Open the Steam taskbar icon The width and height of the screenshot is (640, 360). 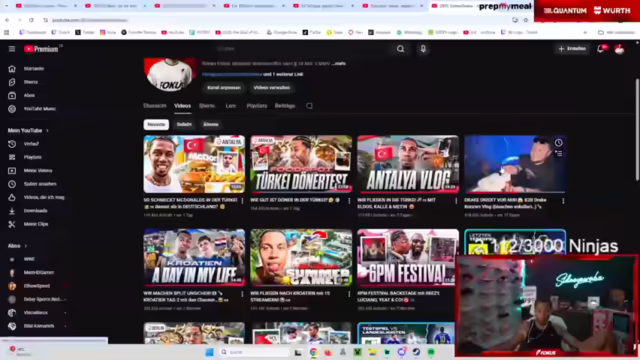416,352
